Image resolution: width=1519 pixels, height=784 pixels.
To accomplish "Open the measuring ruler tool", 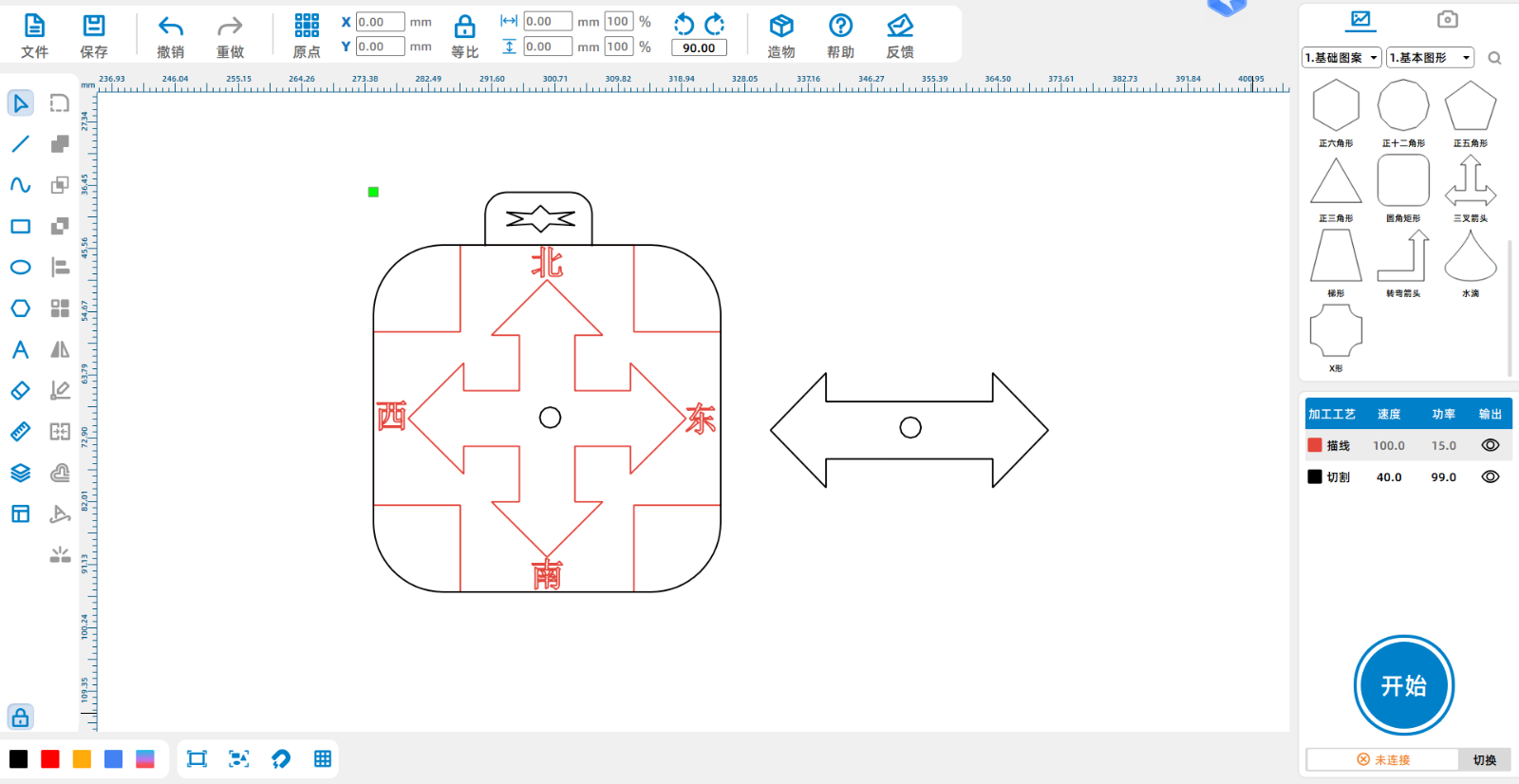I will (20, 432).
